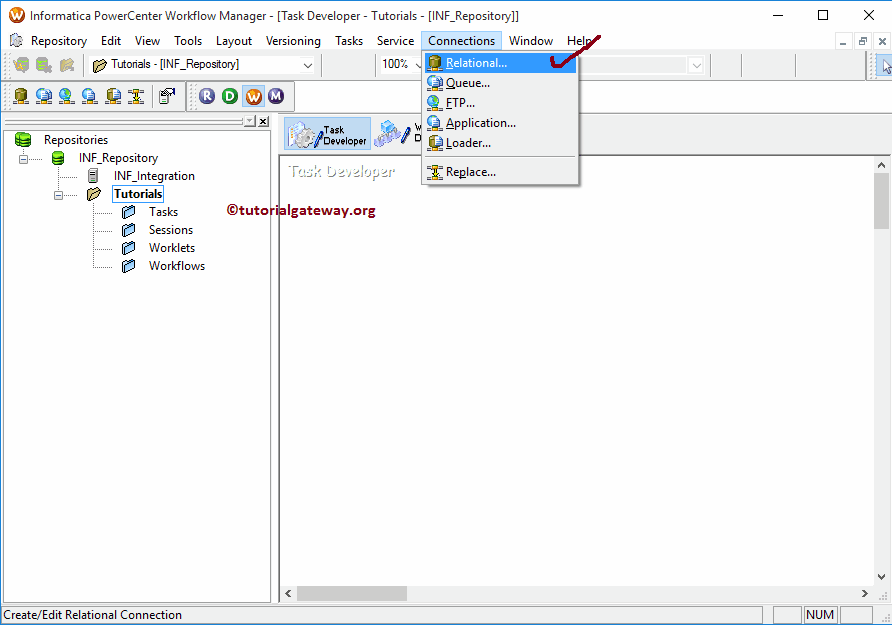The image size is (892, 625).
Task: Click the orange W Workflow Manager icon
Action: tap(253, 96)
